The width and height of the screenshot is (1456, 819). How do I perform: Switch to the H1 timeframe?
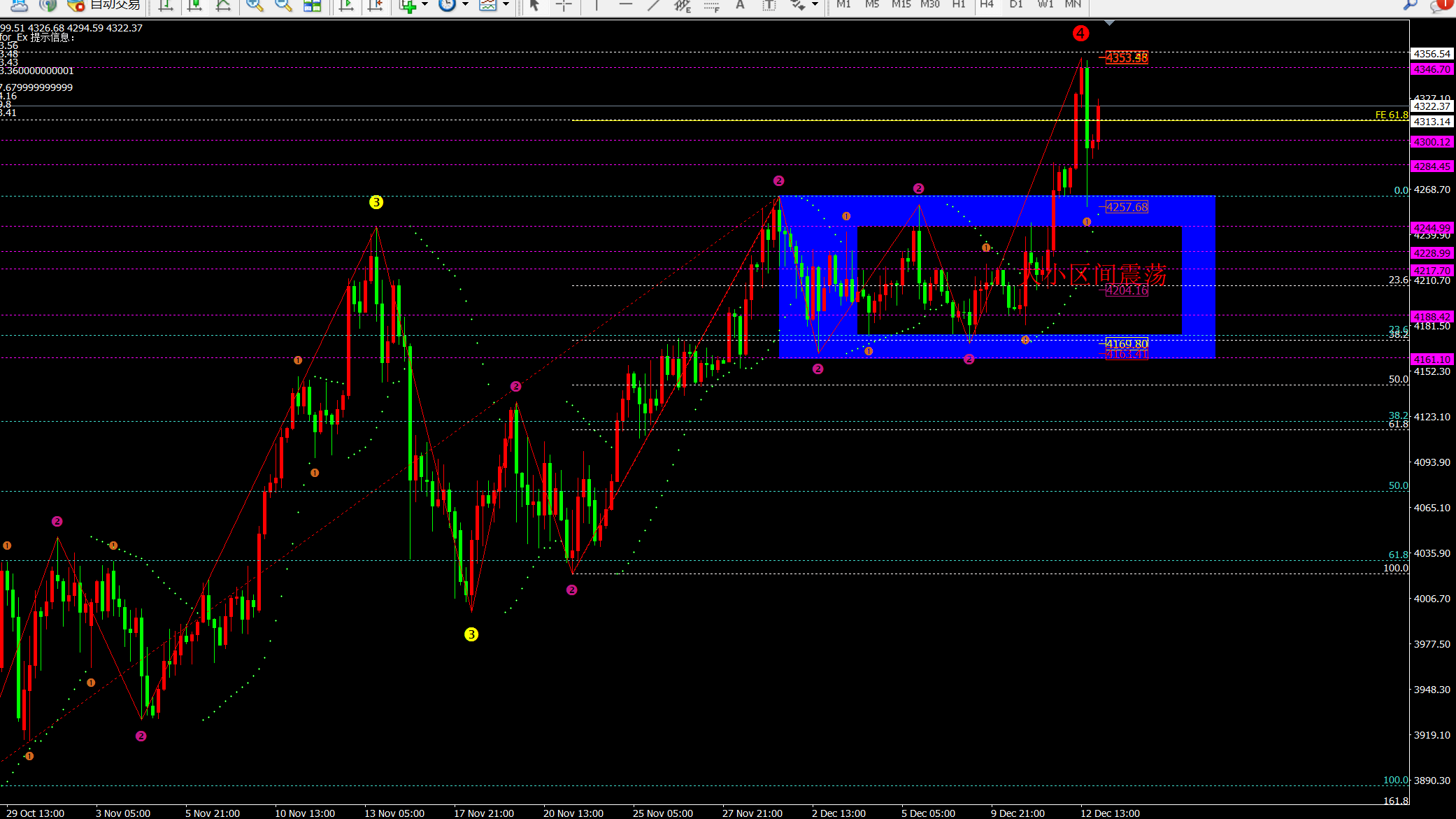coord(958,4)
